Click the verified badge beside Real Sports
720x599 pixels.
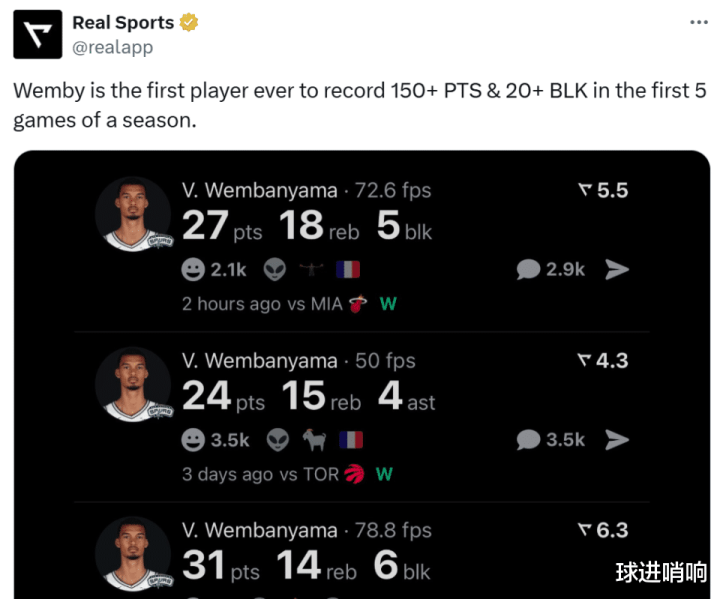tap(188, 23)
